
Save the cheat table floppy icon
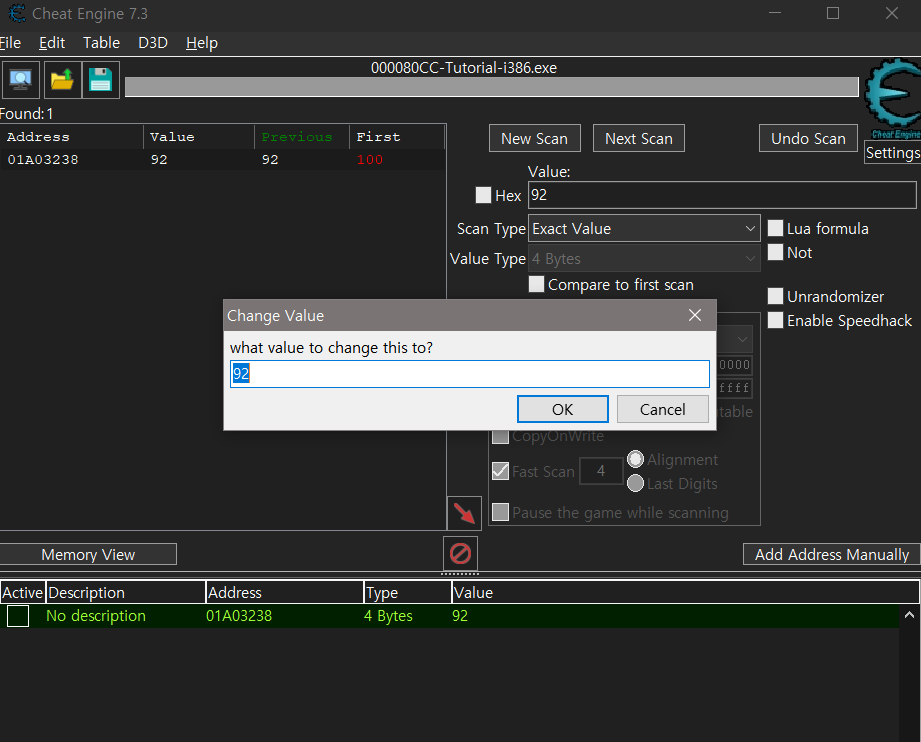[100, 80]
